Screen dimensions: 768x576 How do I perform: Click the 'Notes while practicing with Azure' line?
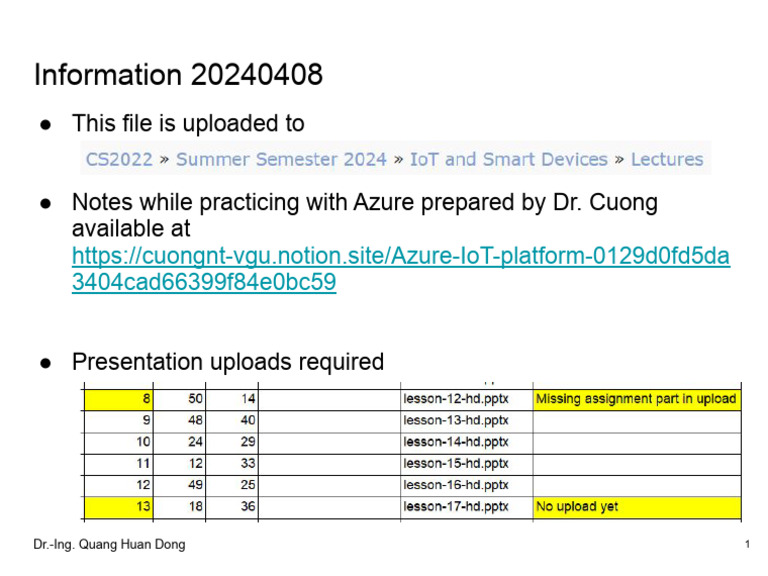(364, 202)
